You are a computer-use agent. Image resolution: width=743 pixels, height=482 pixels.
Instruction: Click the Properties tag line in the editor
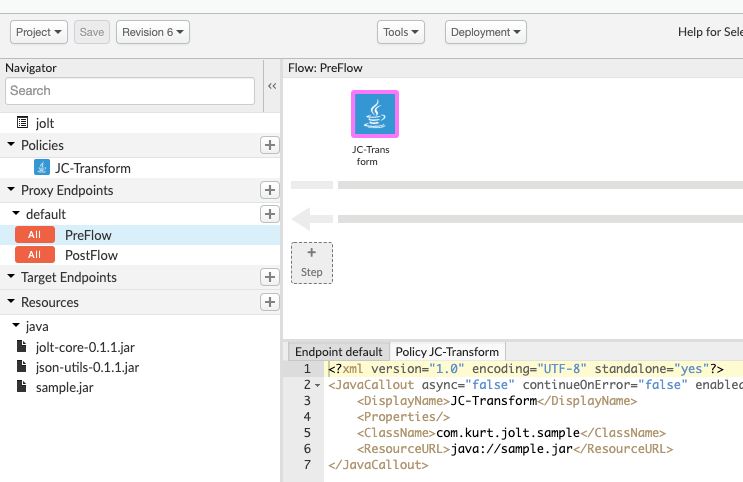403,417
